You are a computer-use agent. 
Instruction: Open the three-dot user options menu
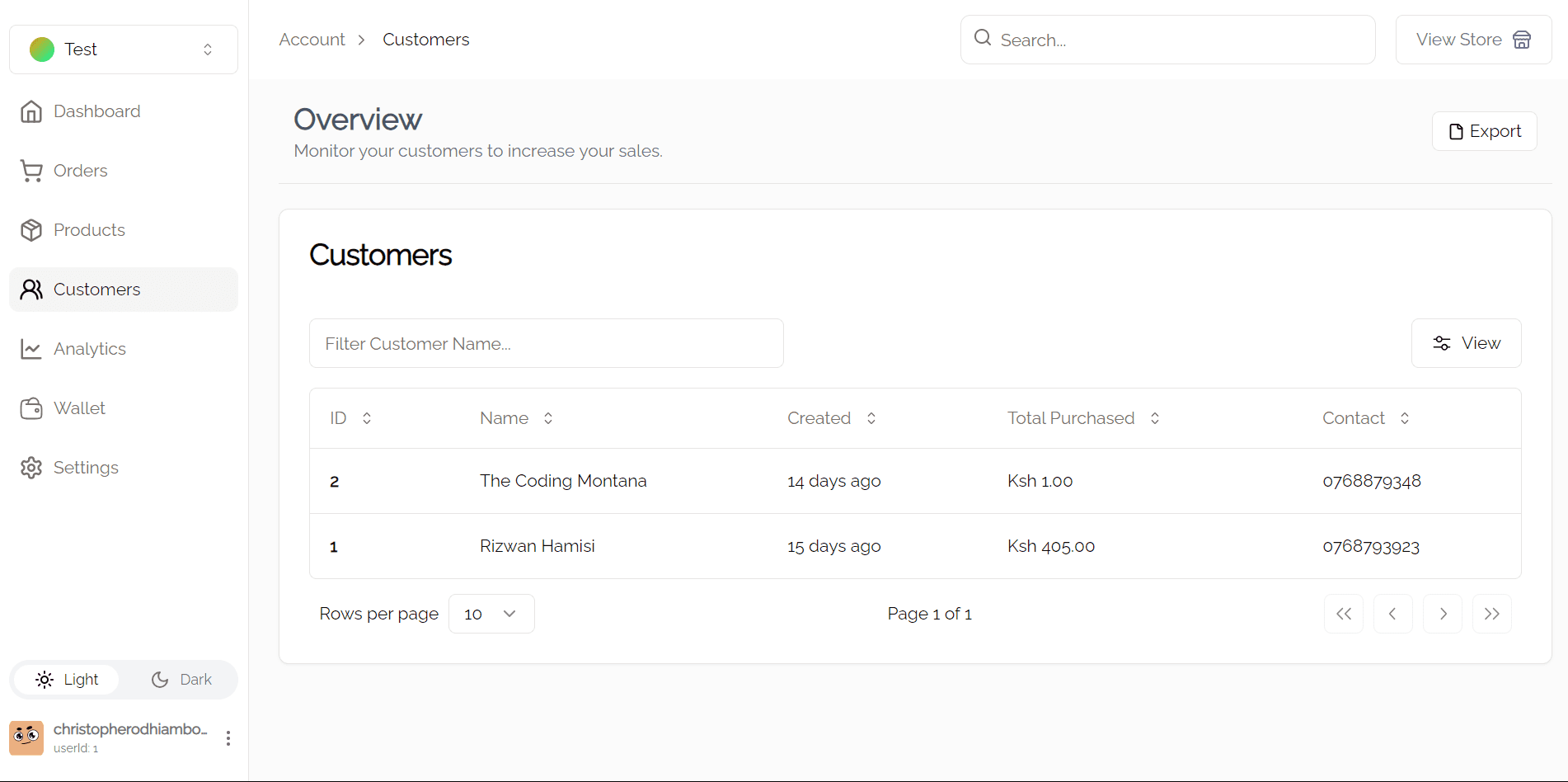[228, 738]
